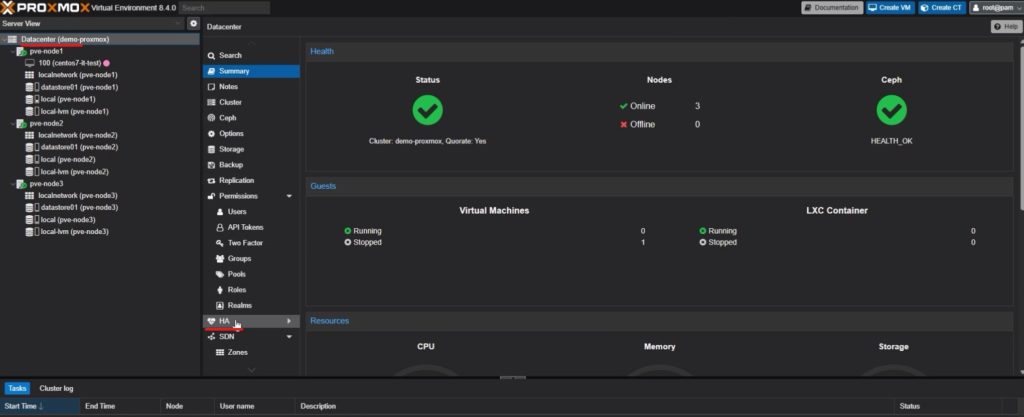Open the Search menu item
The width and height of the screenshot is (1024, 417).
tap(251, 55)
